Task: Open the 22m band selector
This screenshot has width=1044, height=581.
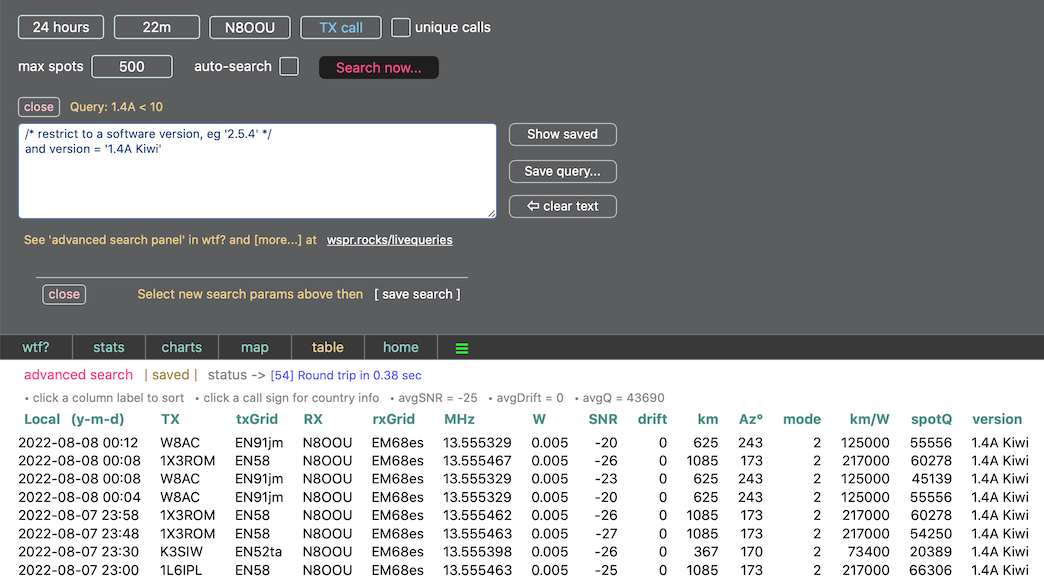Action: pyautogui.click(x=157, y=27)
